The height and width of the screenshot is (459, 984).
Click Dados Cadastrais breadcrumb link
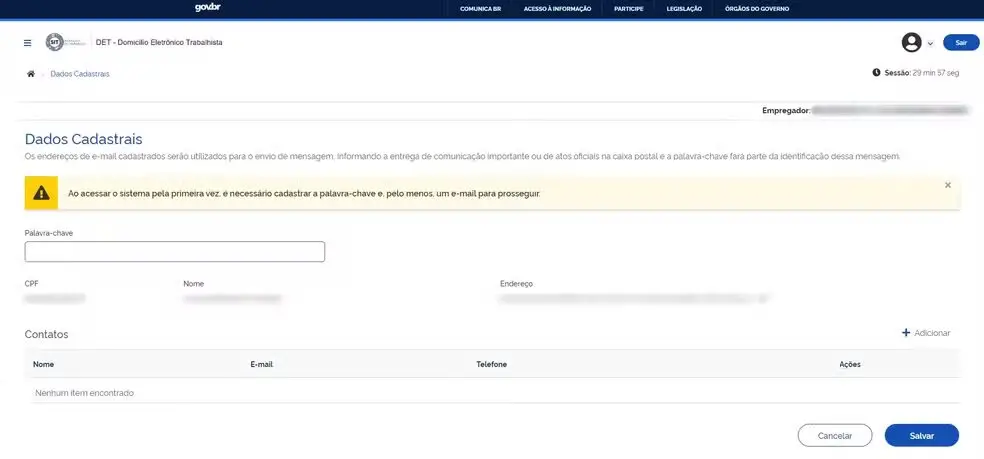[80, 74]
